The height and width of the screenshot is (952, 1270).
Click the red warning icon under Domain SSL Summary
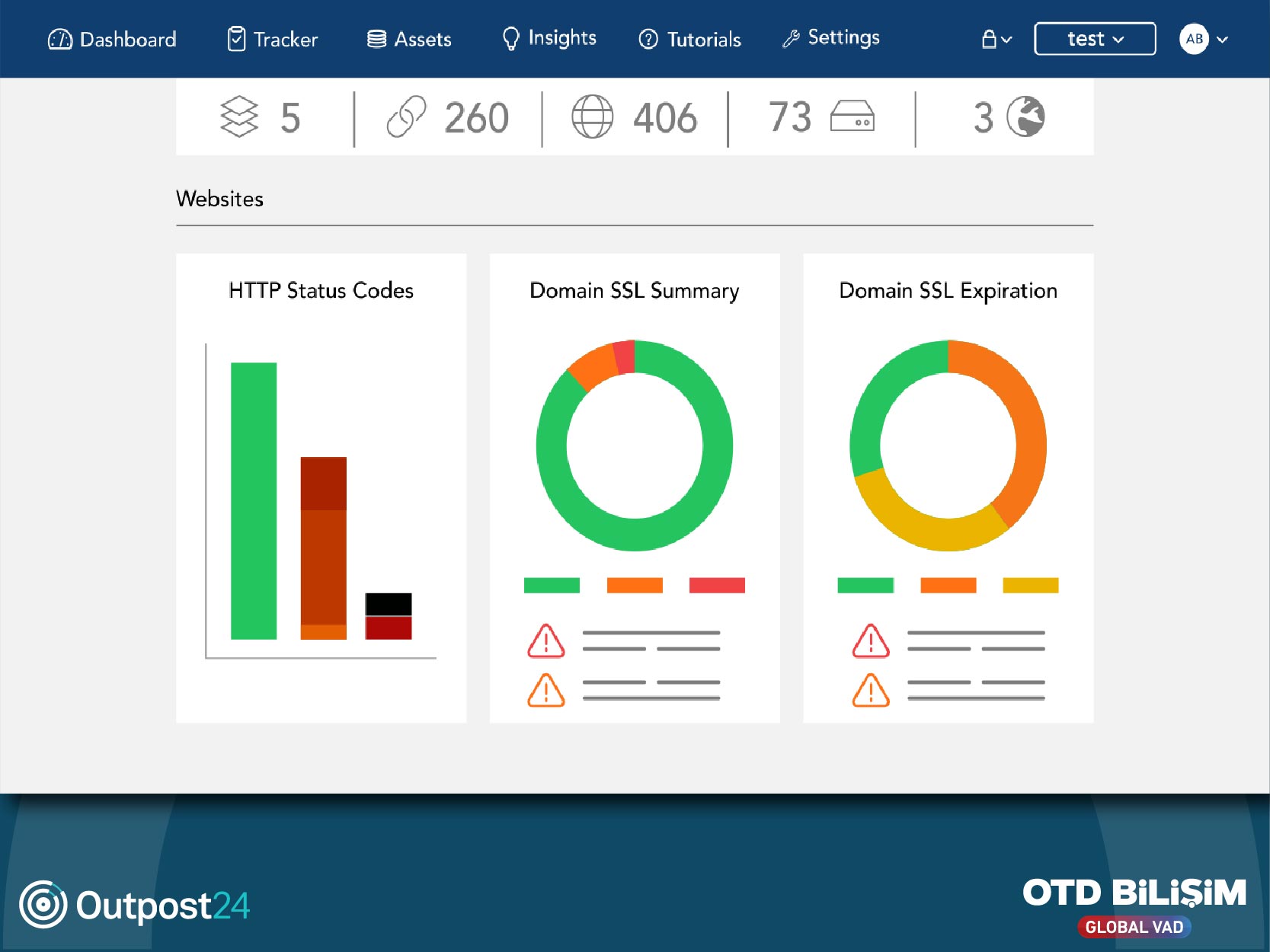click(x=546, y=641)
